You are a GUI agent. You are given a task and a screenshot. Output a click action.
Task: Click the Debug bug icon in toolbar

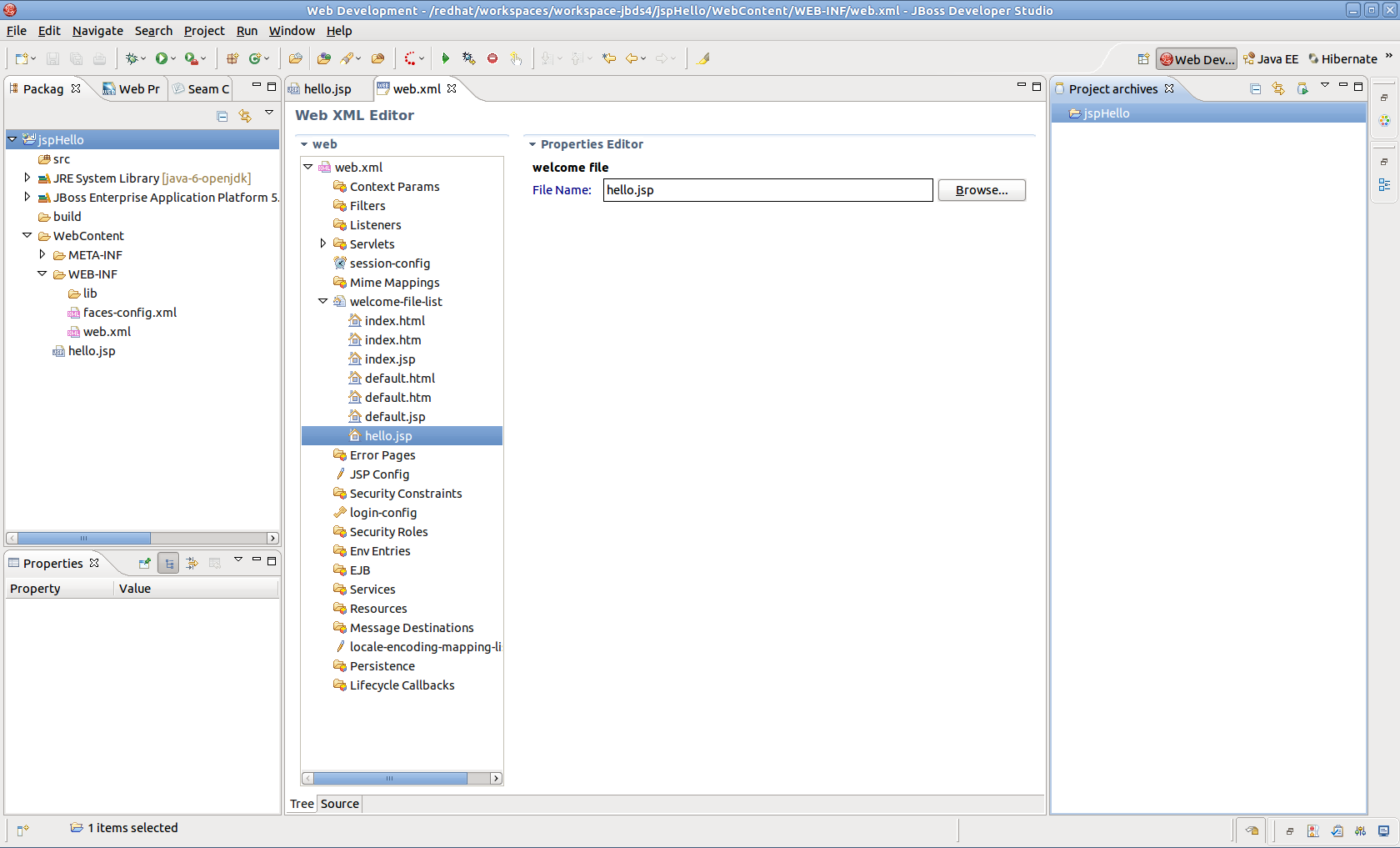[x=131, y=58]
